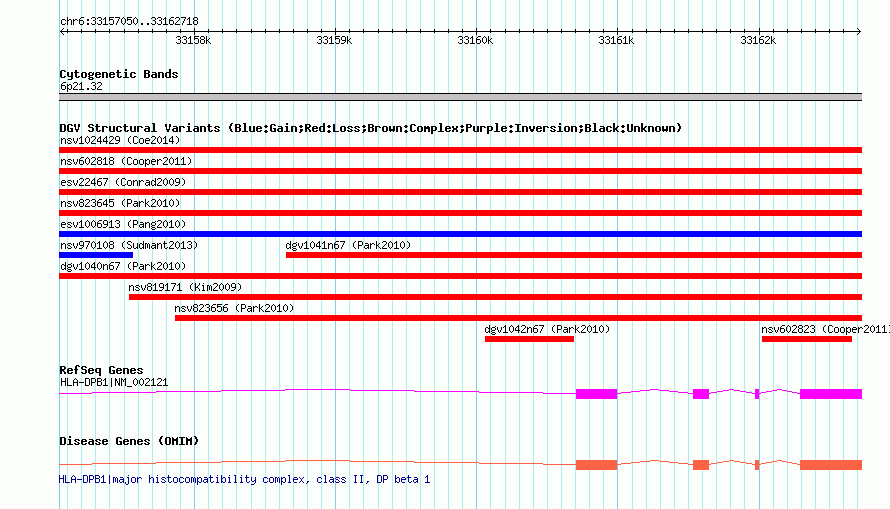The image size is (890, 509).
Task: Click the 33162k ruler tick label
Action: (758, 40)
